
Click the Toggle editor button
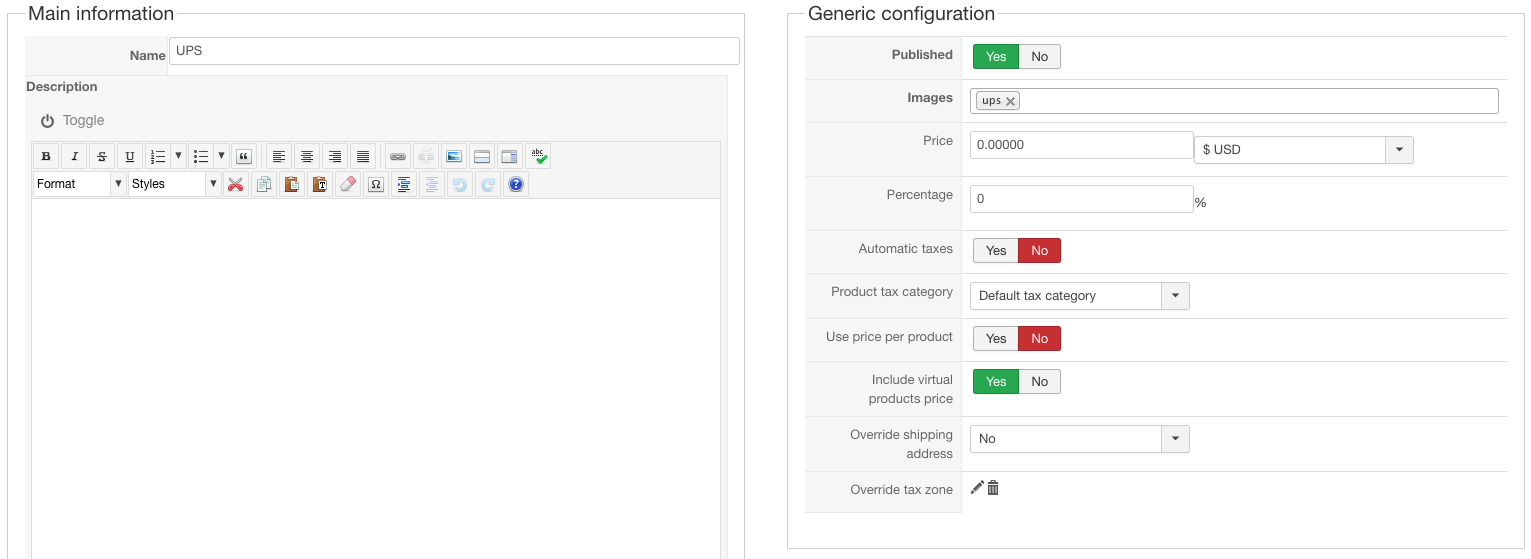pyautogui.click(x=73, y=120)
